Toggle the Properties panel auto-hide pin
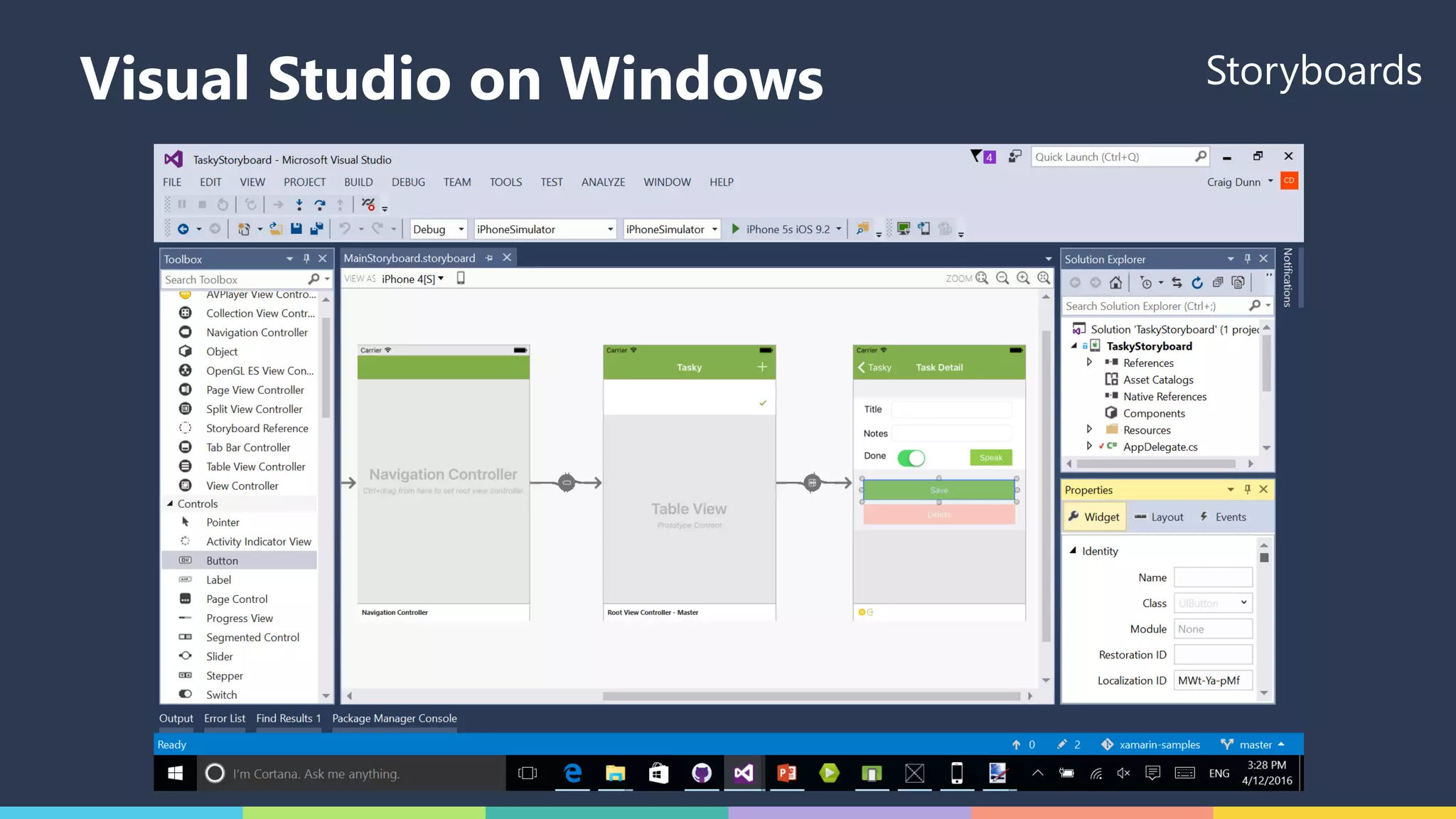The width and height of the screenshot is (1456, 819). (x=1247, y=489)
